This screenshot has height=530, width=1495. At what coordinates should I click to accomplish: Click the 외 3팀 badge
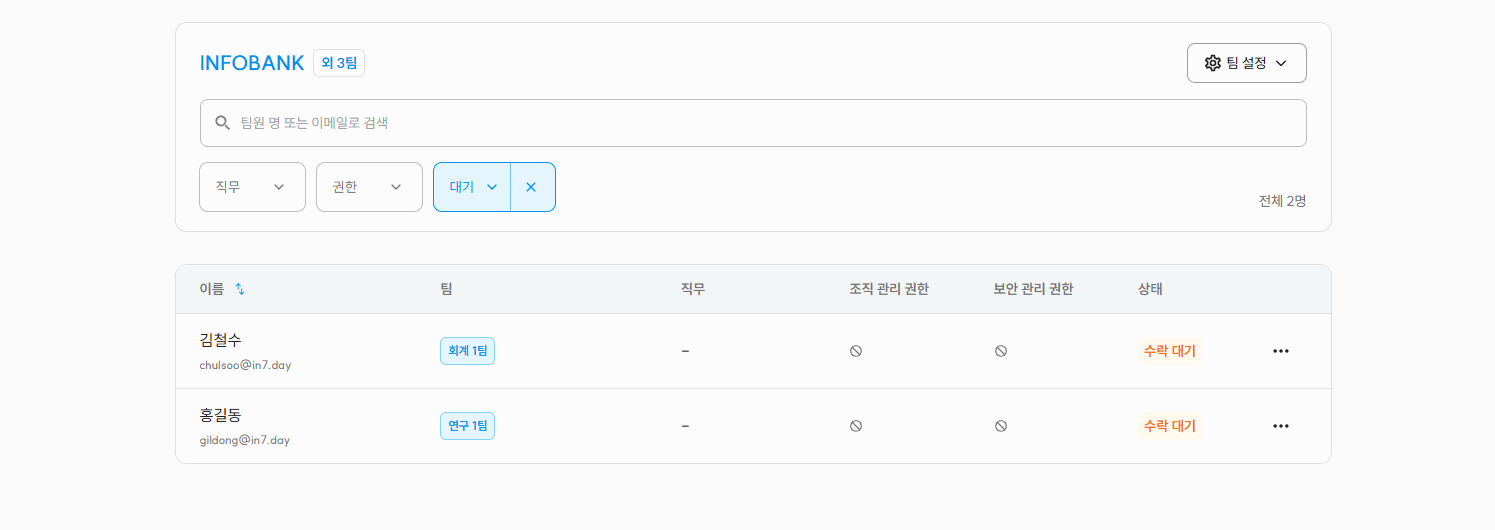click(x=339, y=63)
